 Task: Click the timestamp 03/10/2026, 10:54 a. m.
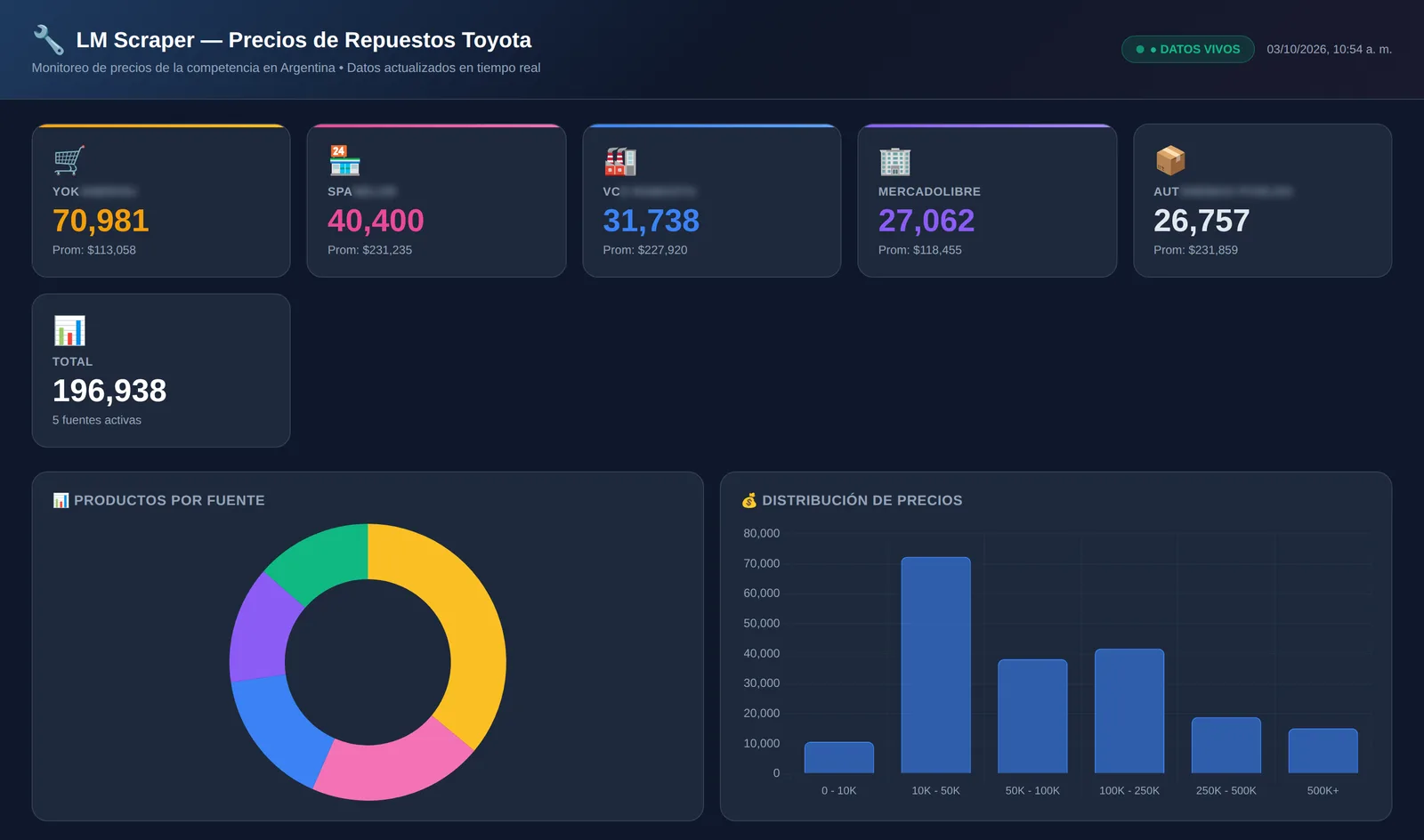[1330, 49]
